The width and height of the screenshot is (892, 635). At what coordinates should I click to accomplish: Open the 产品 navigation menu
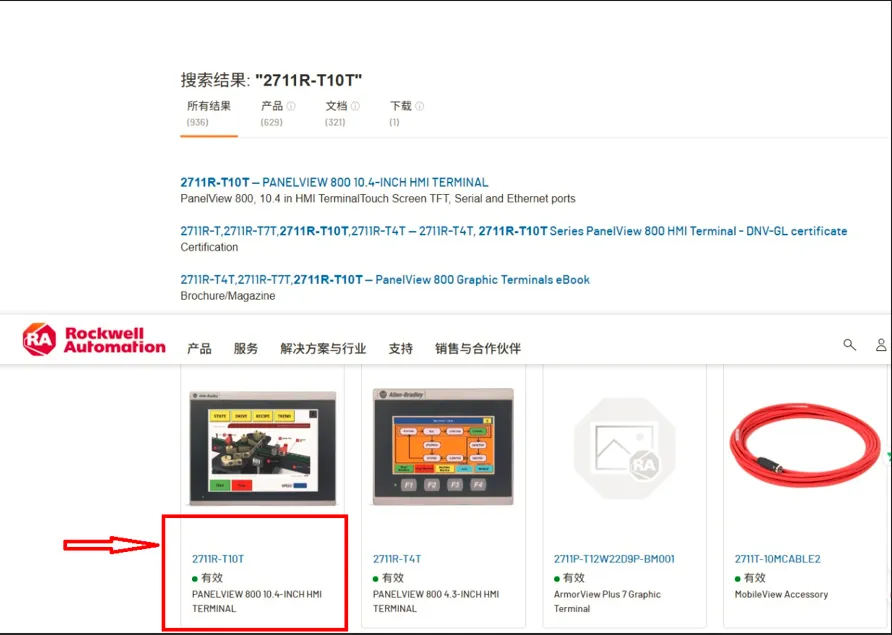point(199,348)
